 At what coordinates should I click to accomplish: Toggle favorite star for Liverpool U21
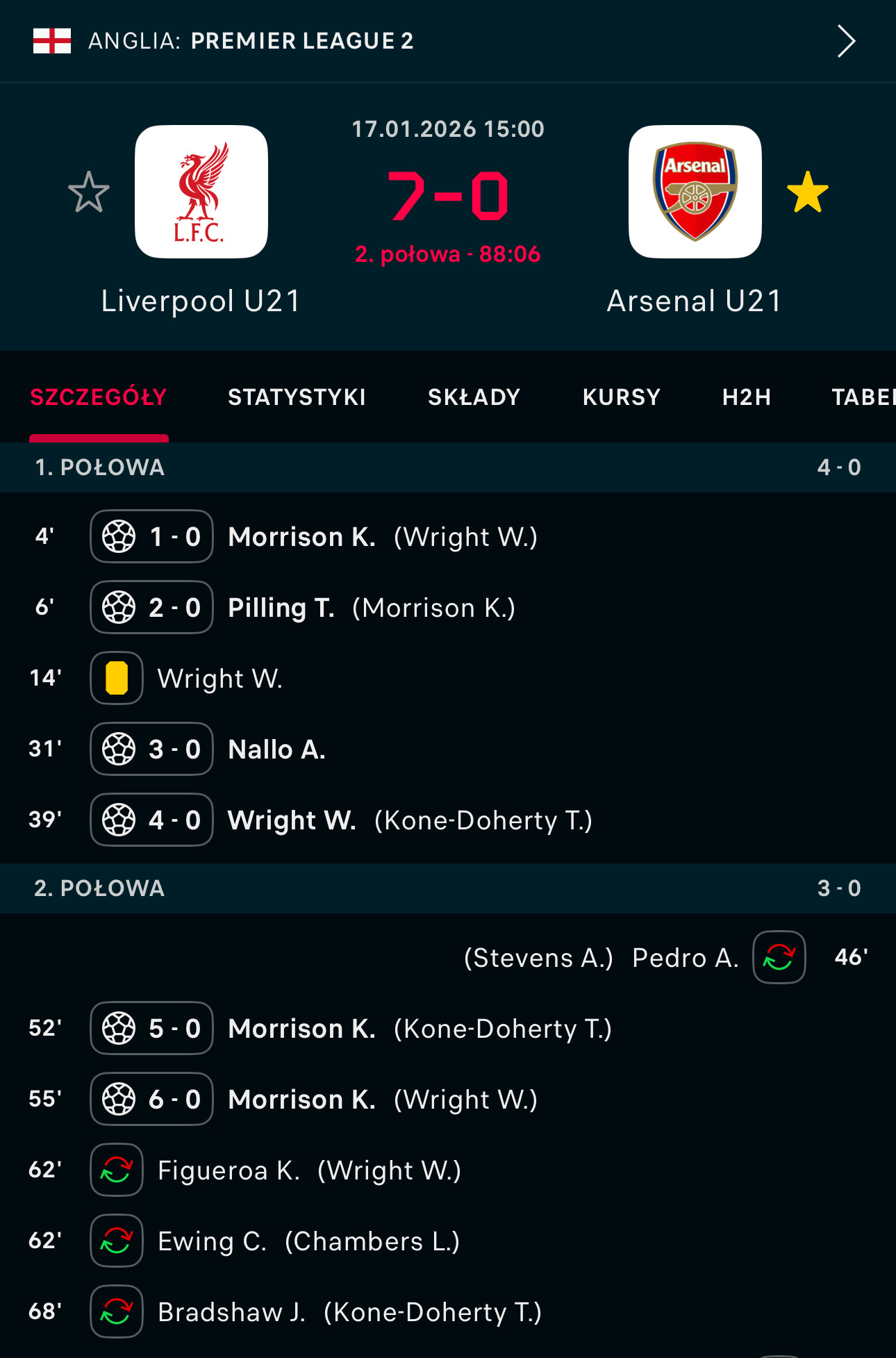(89, 192)
